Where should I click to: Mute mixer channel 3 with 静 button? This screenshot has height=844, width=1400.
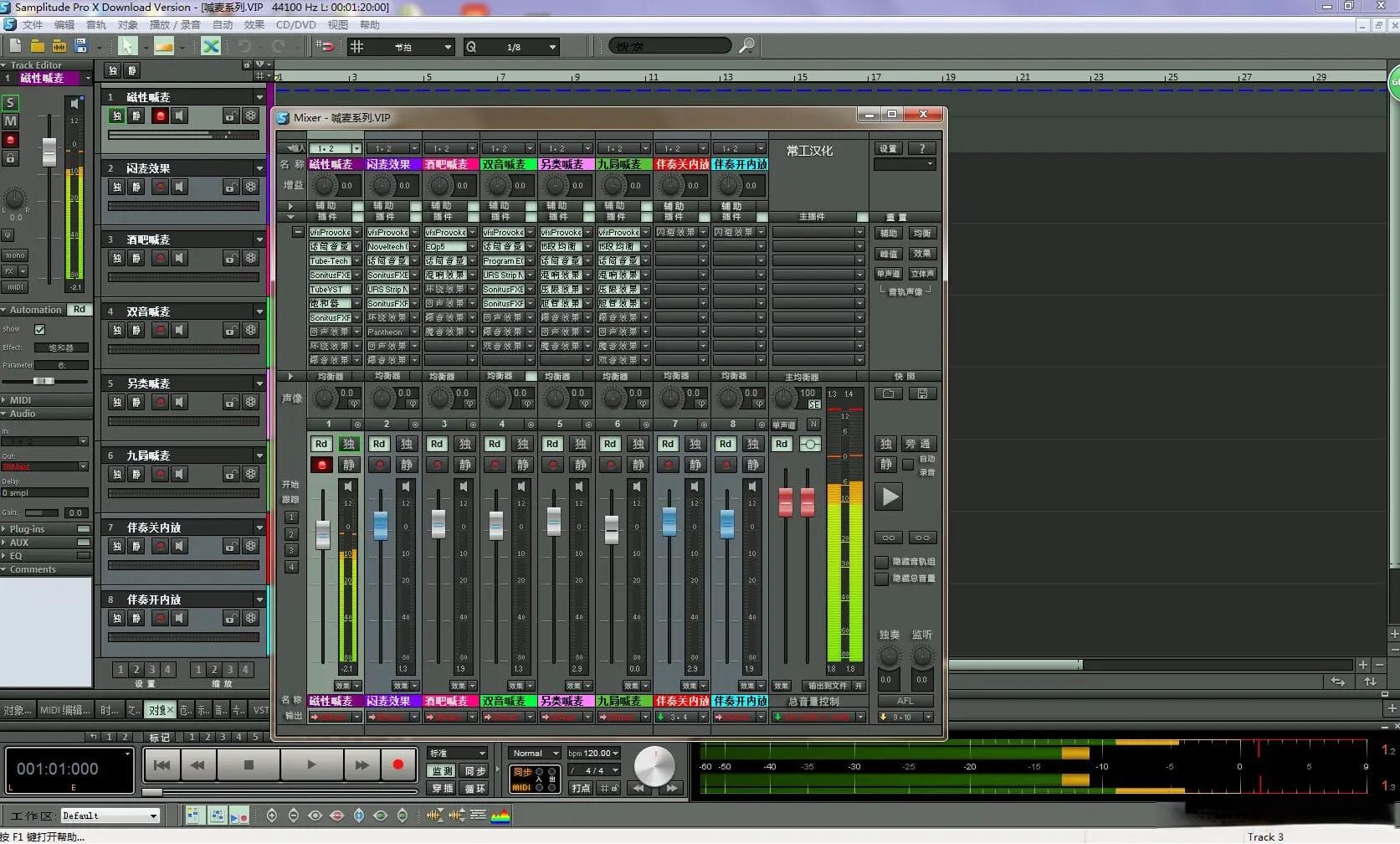pos(464,465)
